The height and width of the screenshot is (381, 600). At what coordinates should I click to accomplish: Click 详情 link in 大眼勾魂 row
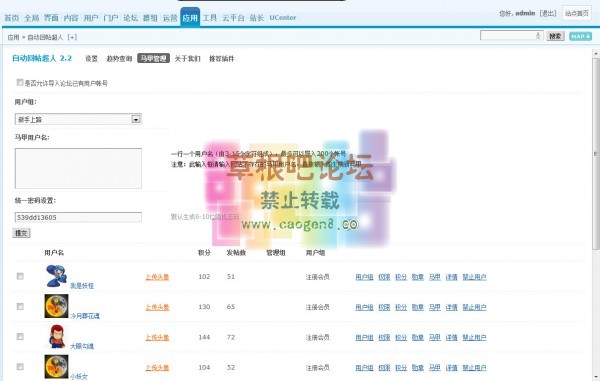click(452, 337)
